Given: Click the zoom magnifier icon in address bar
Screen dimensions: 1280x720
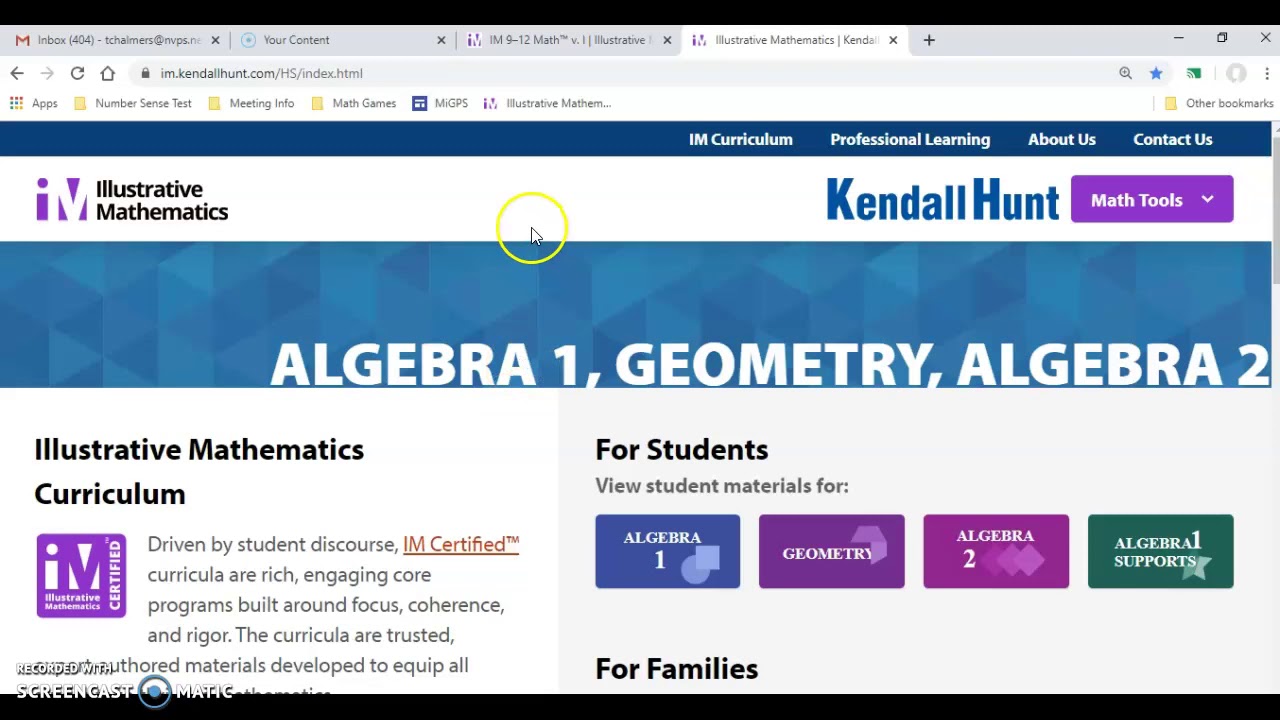Looking at the screenshot, I should click(x=1126, y=73).
